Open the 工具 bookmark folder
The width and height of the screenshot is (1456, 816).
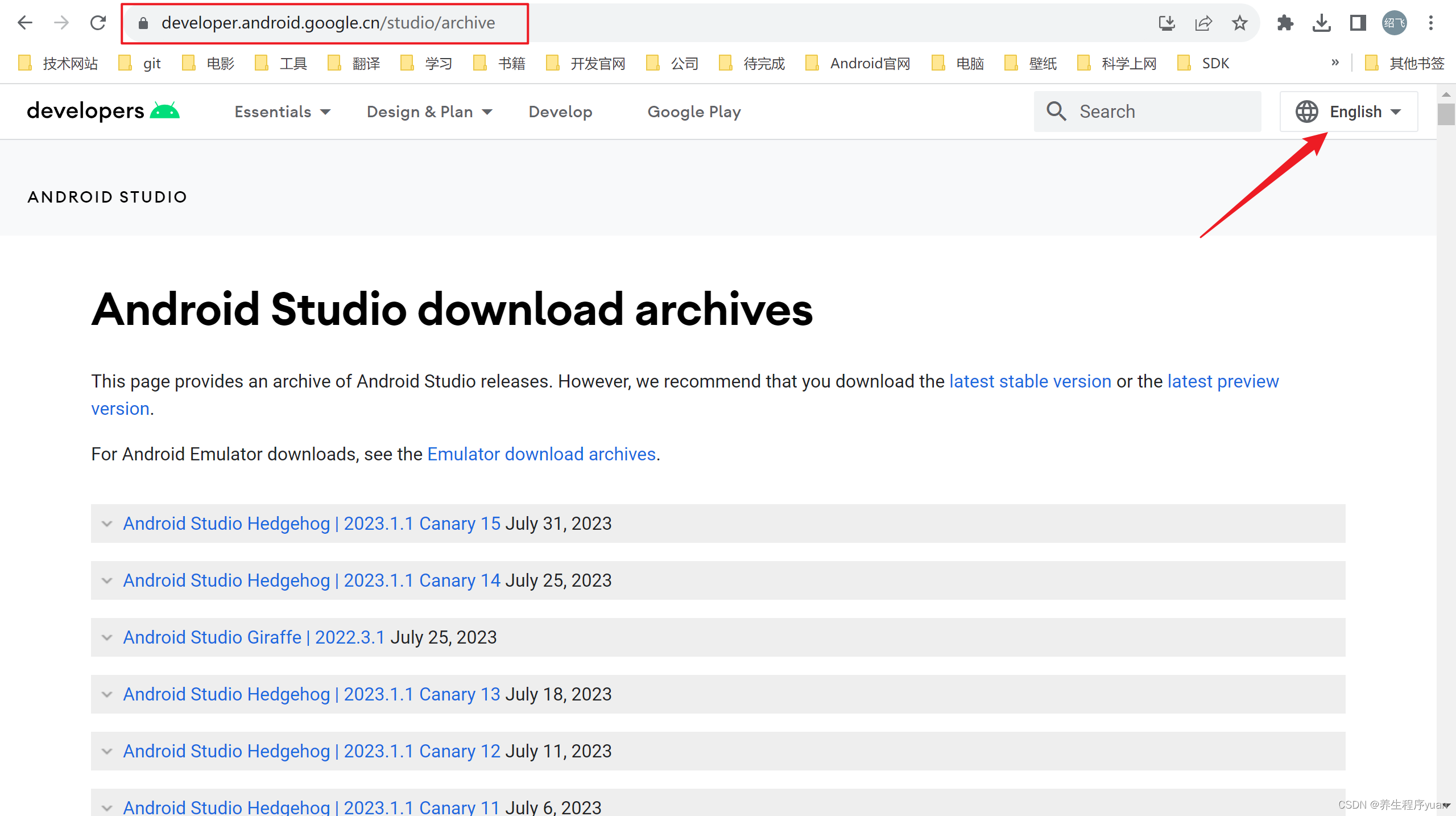(x=281, y=63)
